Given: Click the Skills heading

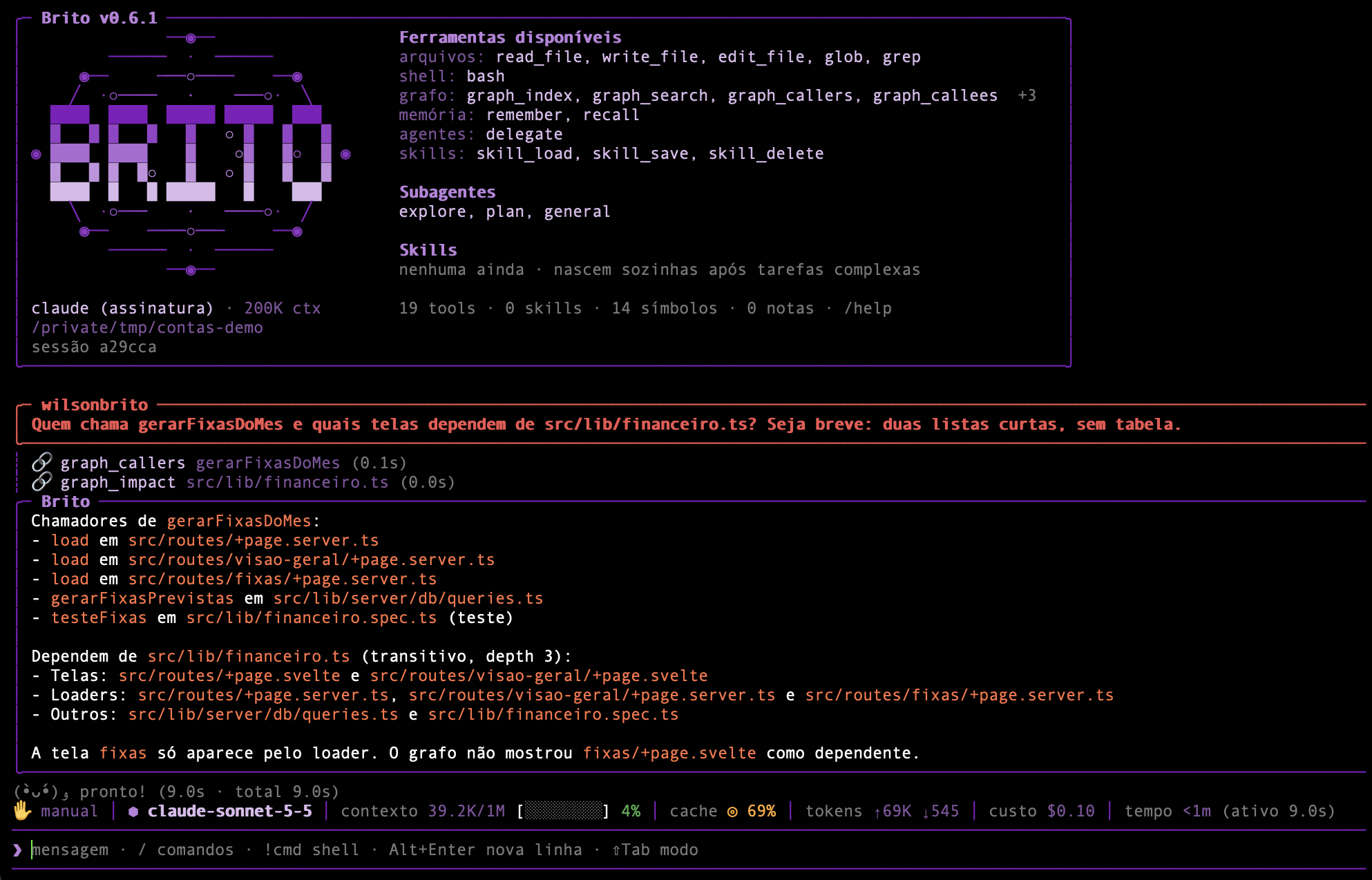Looking at the screenshot, I should [x=428, y=250].
